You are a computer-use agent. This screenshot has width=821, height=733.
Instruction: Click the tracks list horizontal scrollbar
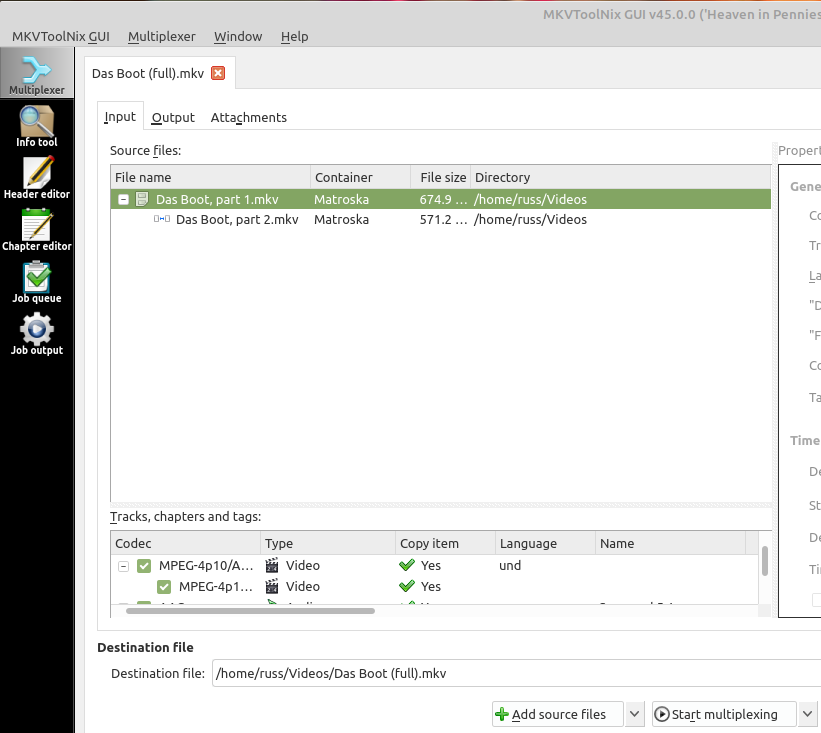[250, 610]
